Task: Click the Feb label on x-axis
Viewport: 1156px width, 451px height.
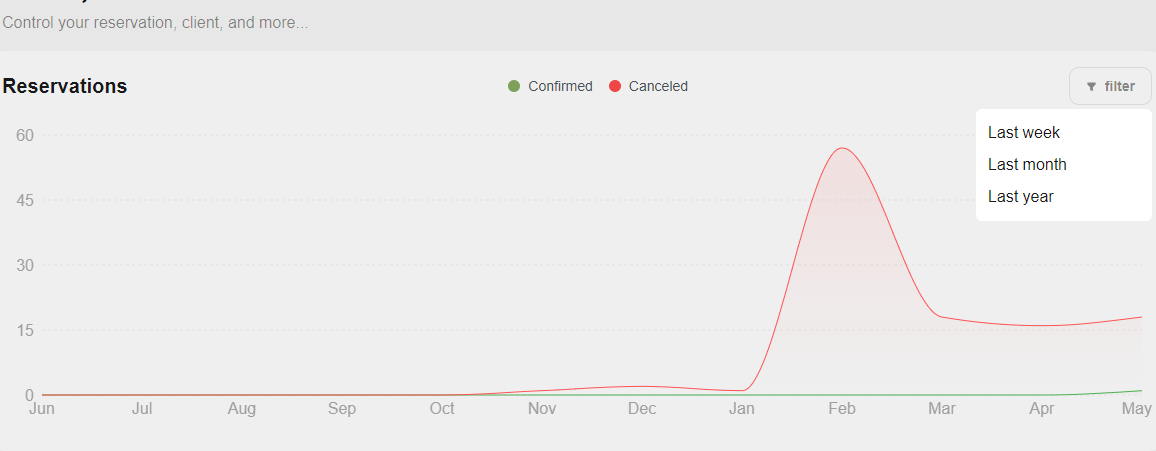Action: [842, 408]
